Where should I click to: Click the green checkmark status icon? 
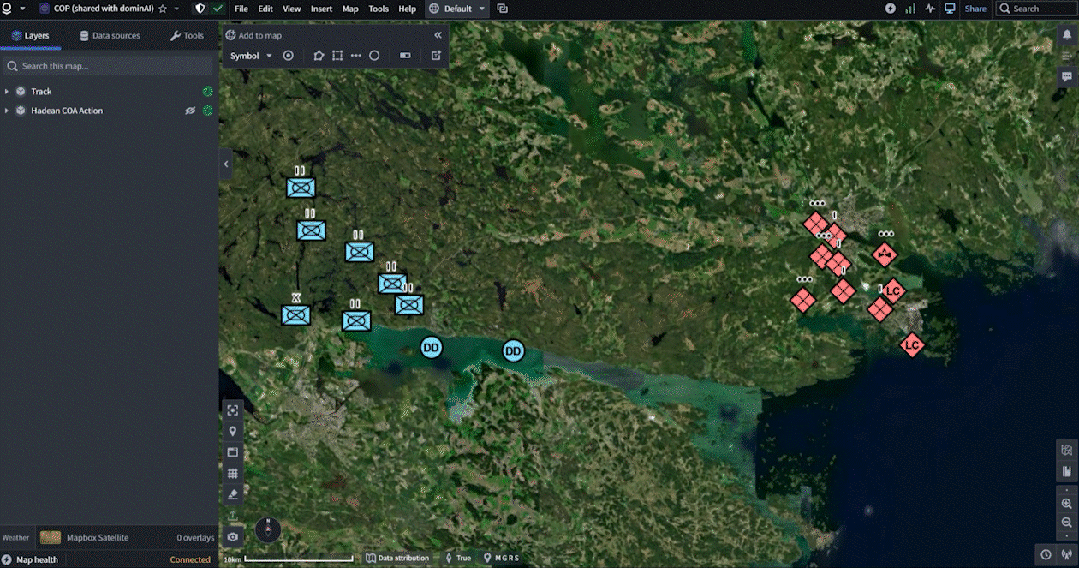218,9
